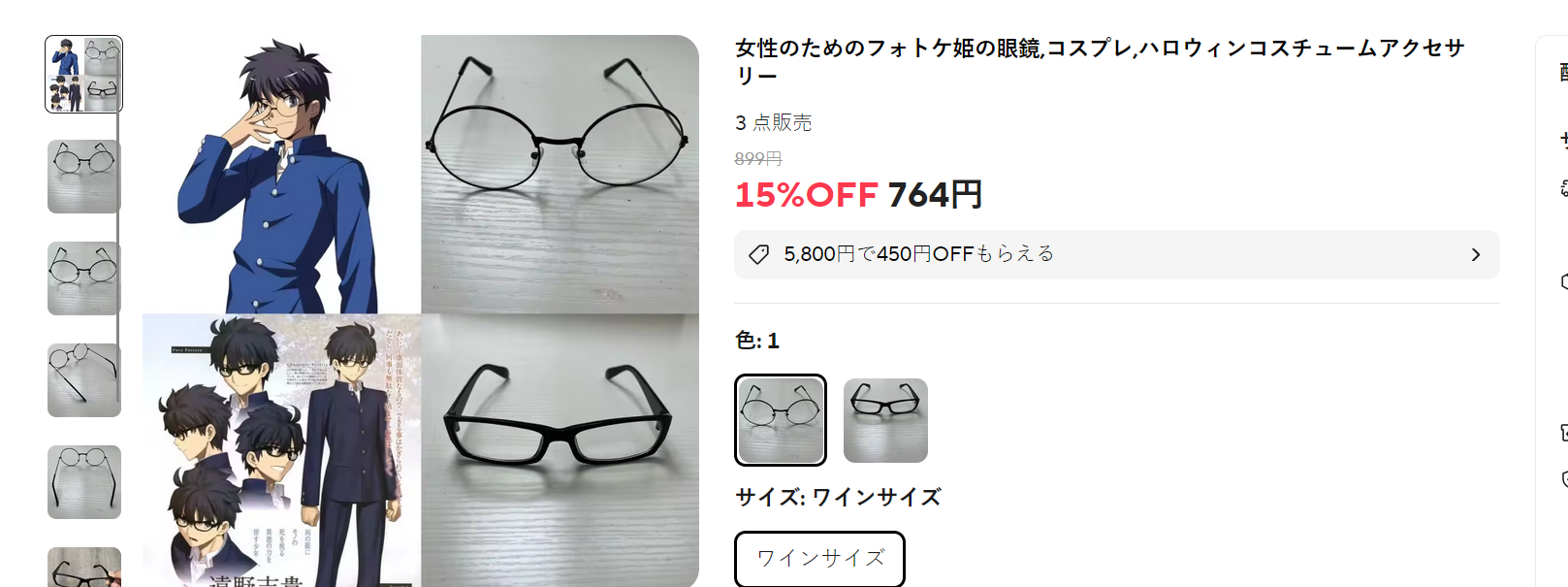View the third round glasses thumbnail
The height and width of the screenshot is (587, 1568).
pyautogui.click(x=84, y=278)
